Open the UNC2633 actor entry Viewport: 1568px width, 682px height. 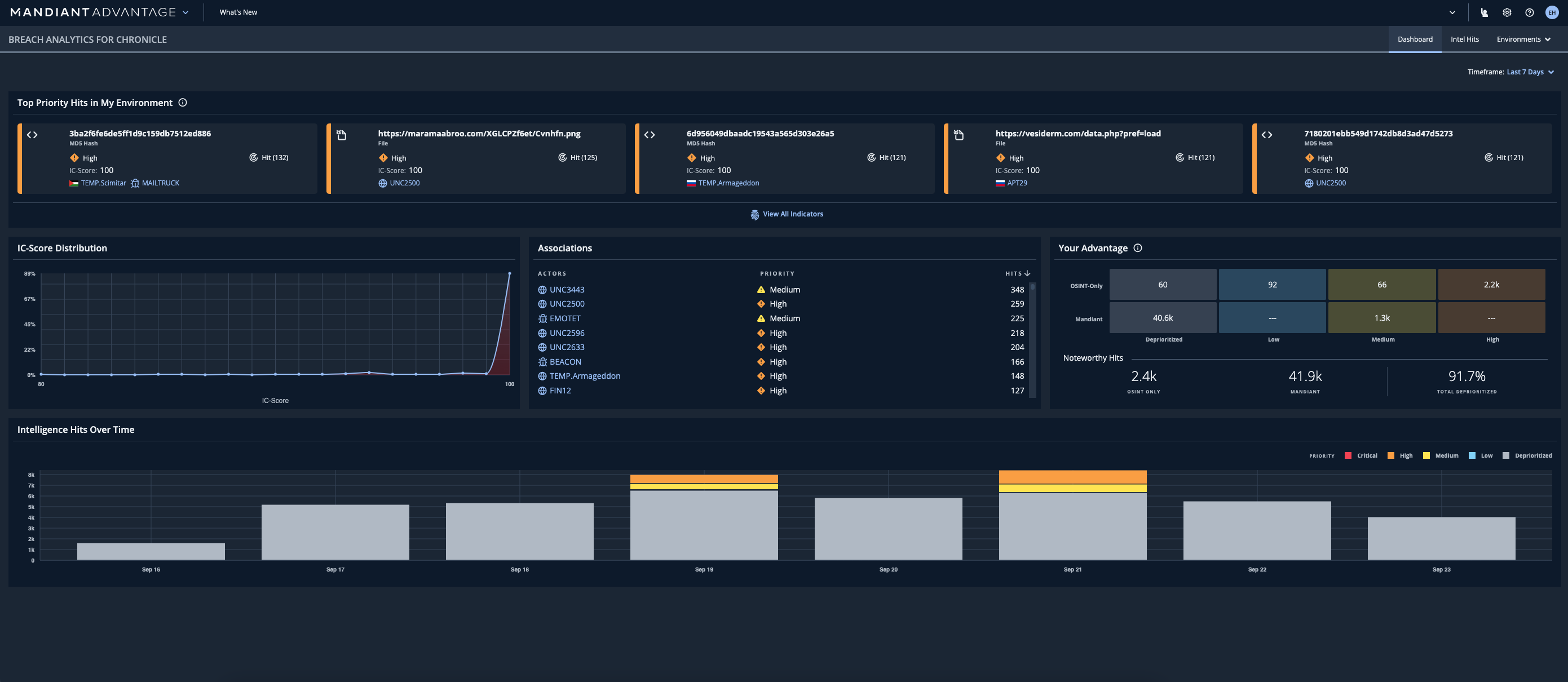[x=567, y=347]
